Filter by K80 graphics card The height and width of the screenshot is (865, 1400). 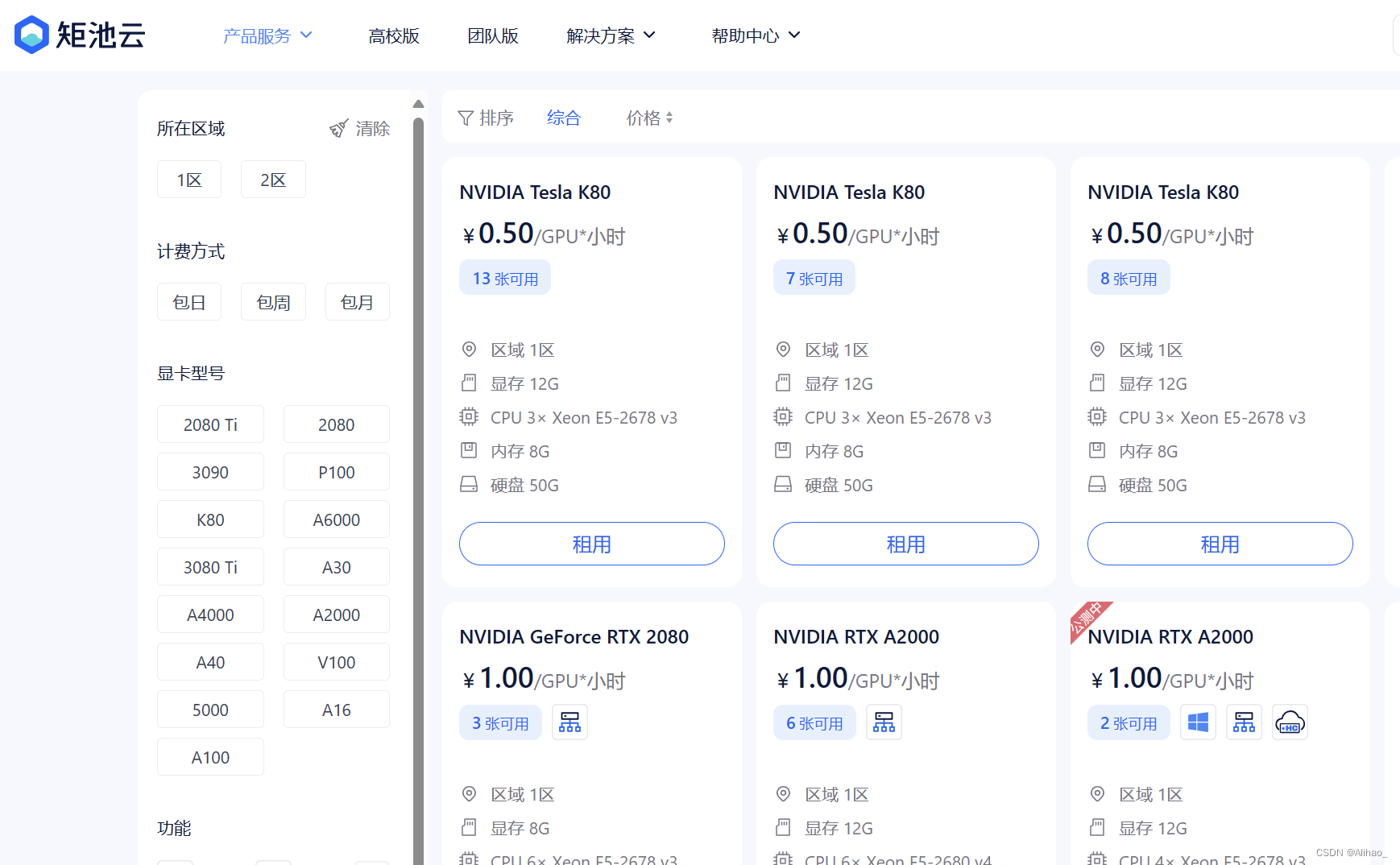click(x=210, y=519)
